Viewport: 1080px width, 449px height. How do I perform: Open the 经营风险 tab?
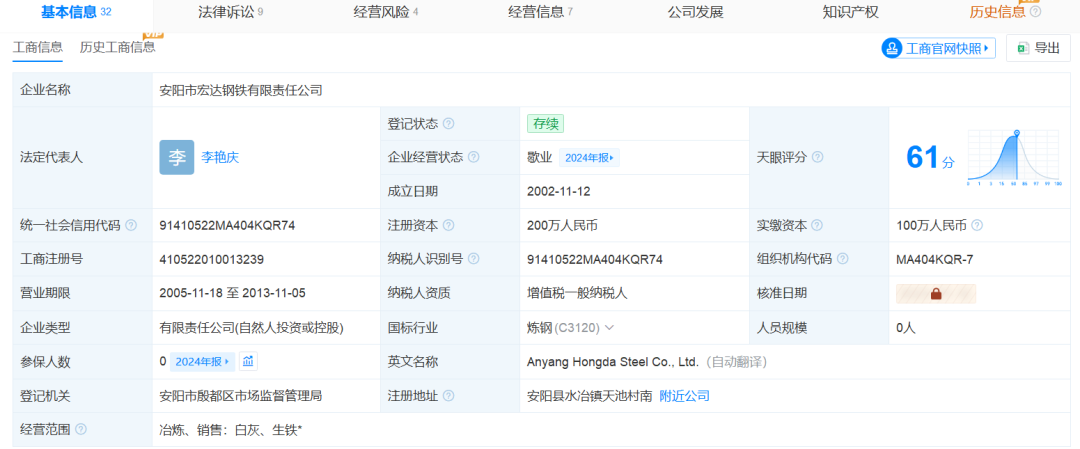tap(386, 12)
